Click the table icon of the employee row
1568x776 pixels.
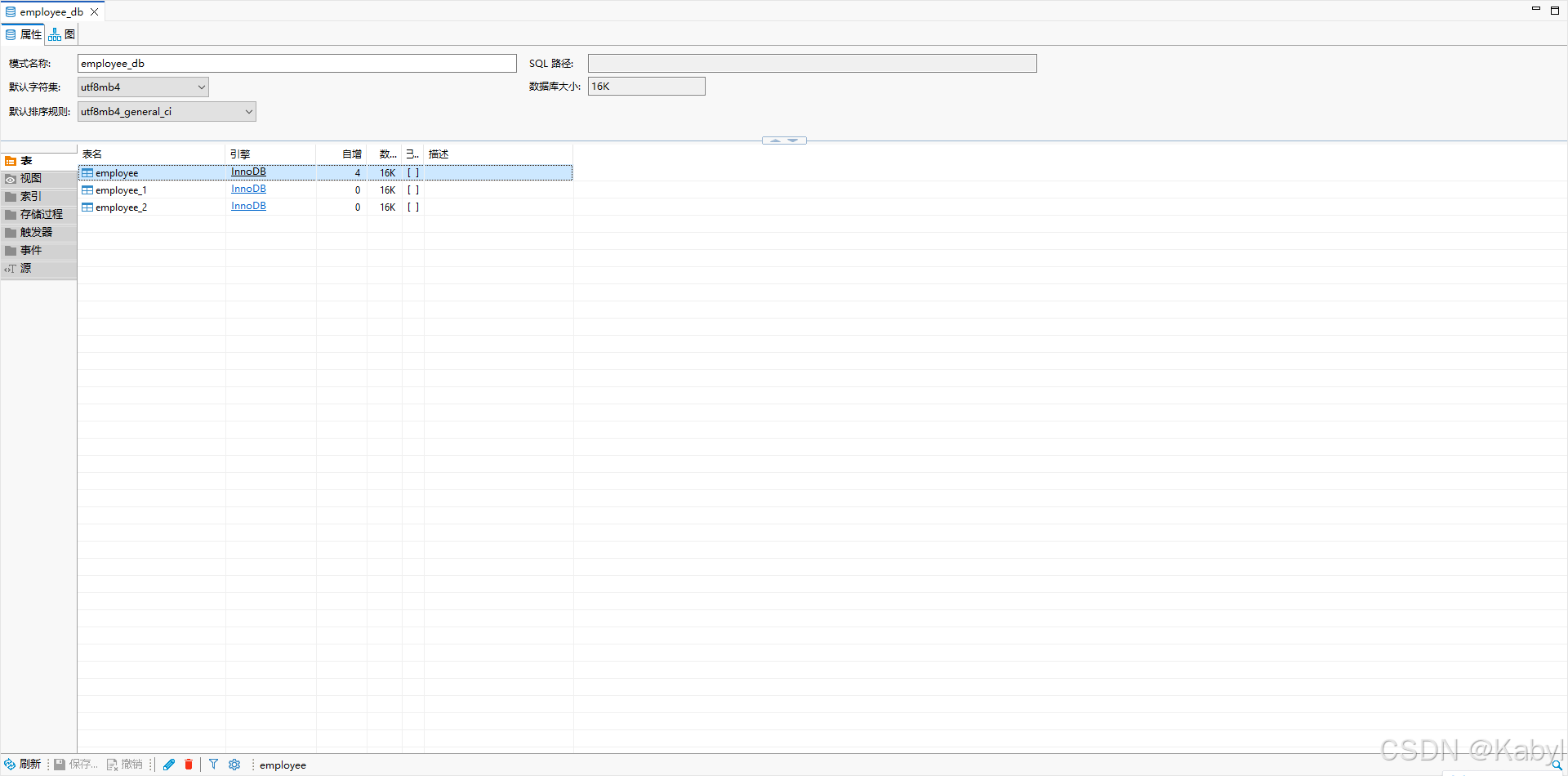[87, 173]
